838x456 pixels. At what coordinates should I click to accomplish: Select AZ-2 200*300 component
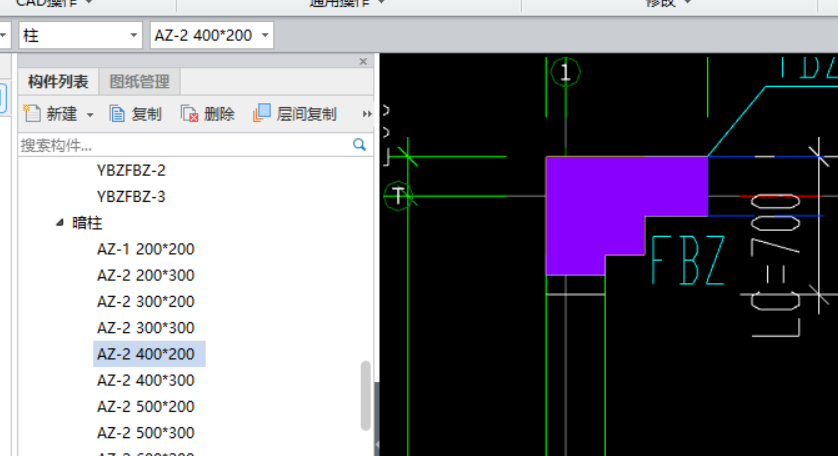click(145, 275)
